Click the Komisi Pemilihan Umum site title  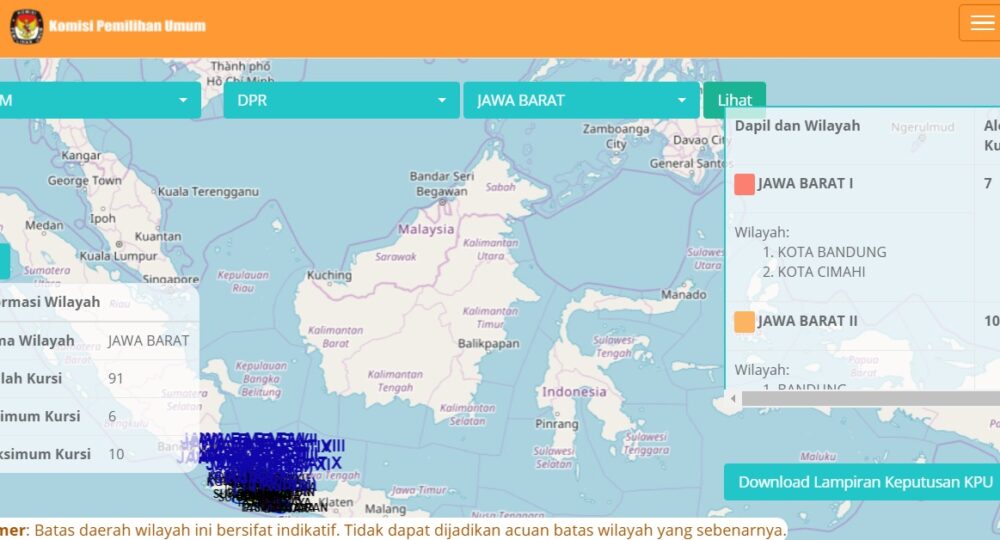(x=127, y=26)
